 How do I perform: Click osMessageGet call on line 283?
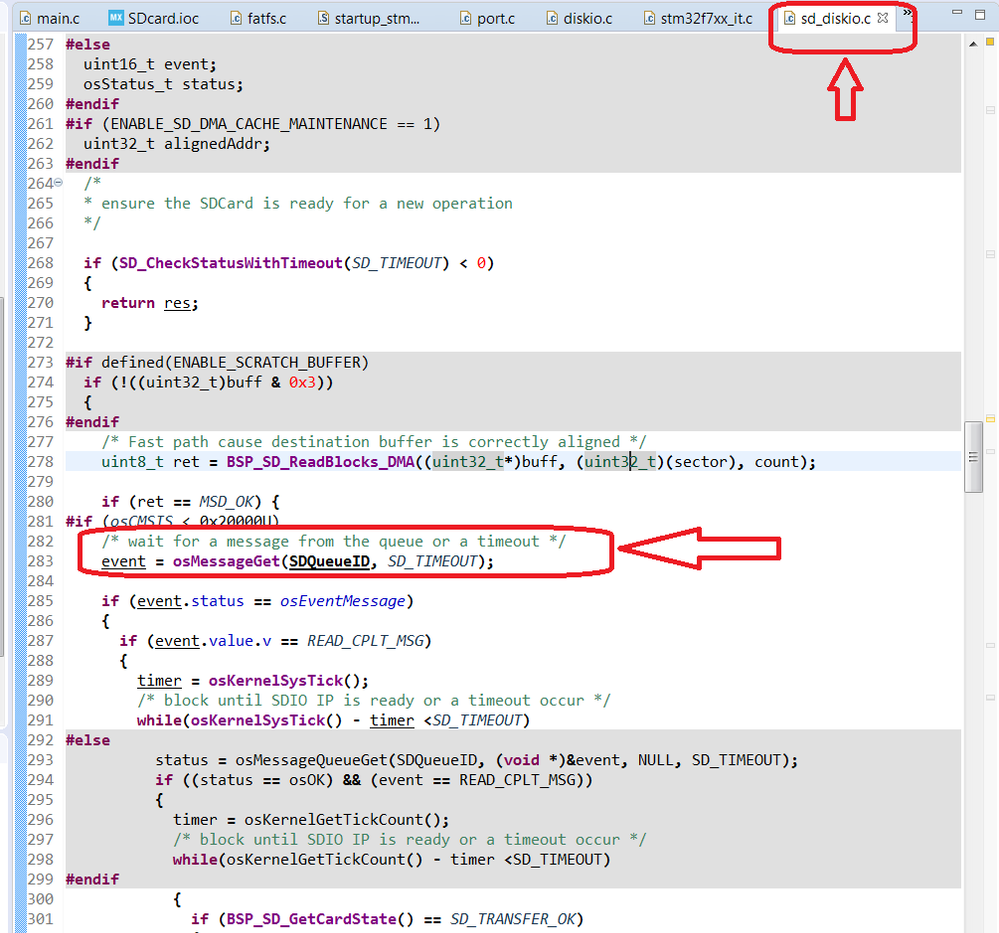(x=226, y=561)
